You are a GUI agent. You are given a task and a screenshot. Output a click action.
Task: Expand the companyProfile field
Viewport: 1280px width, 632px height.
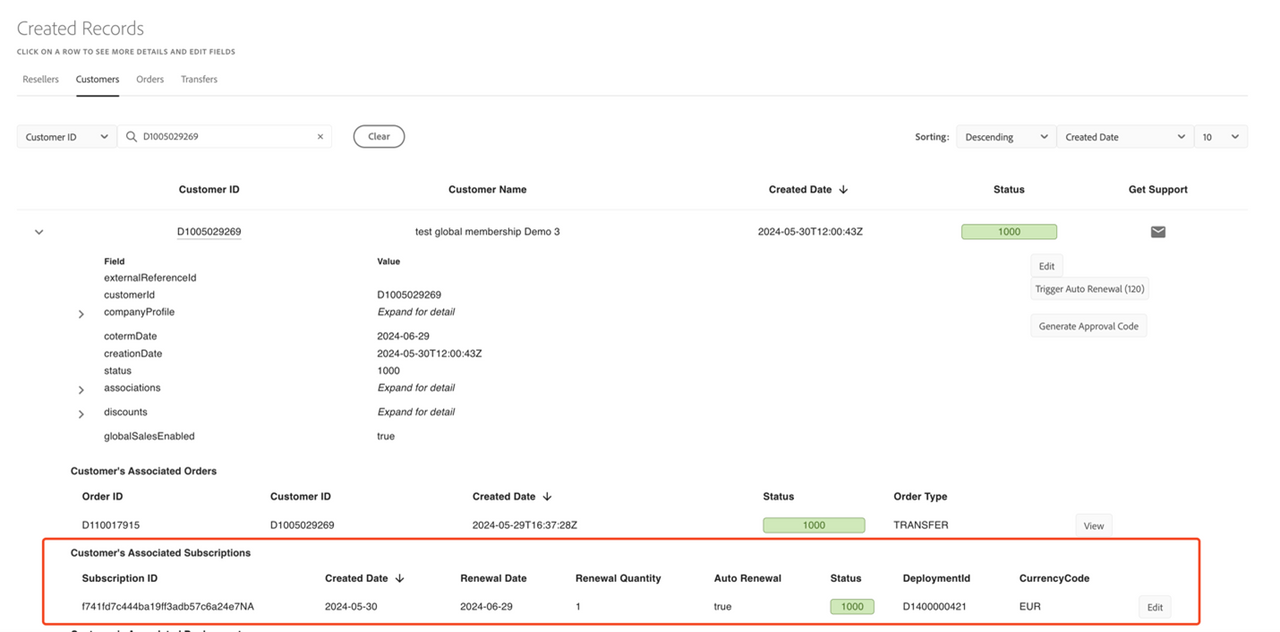[81, 314]
